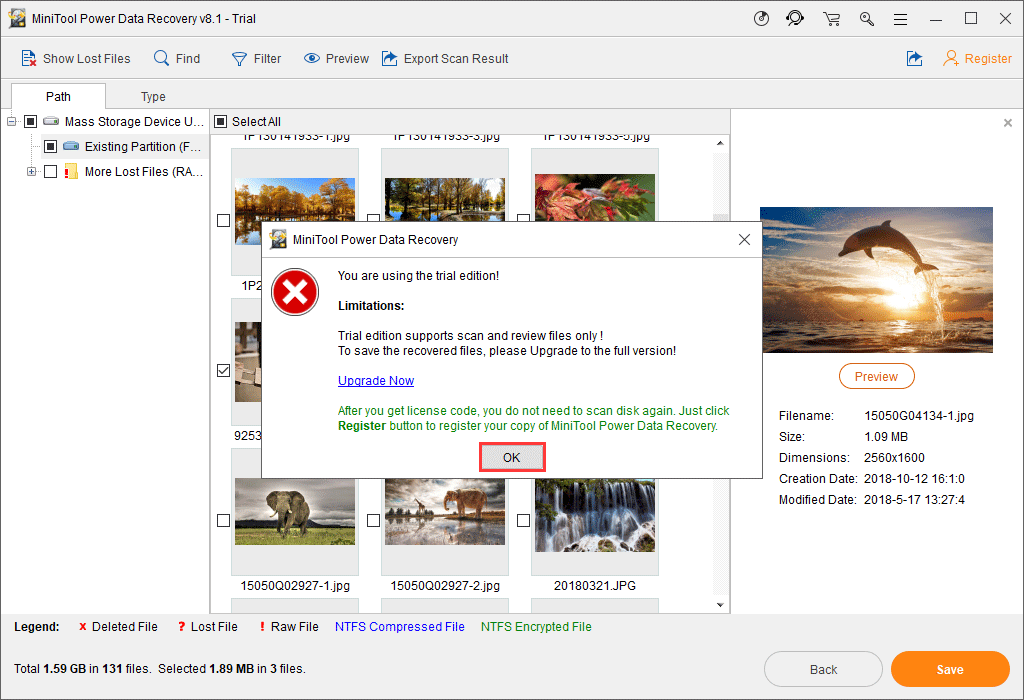This screenshot has width=1024, height=700.
Task: Click the Show Lost Files toolbar icon
Action: click(29, 58)
